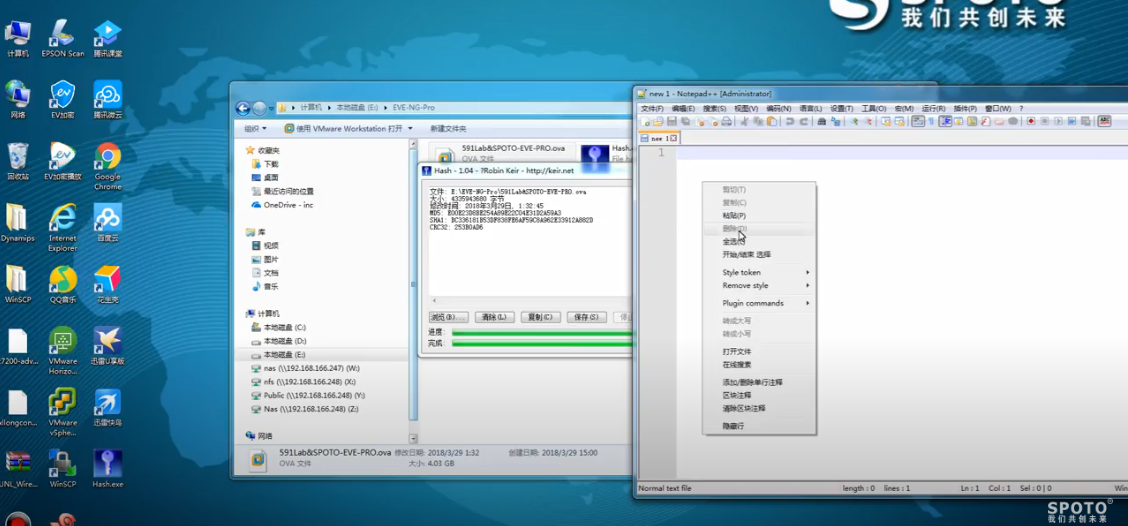Image resolution: width=1128 pixels, height=526 pixels.
Task: Click 浏览(B) button in Hash window
Action: coord(449,317)
